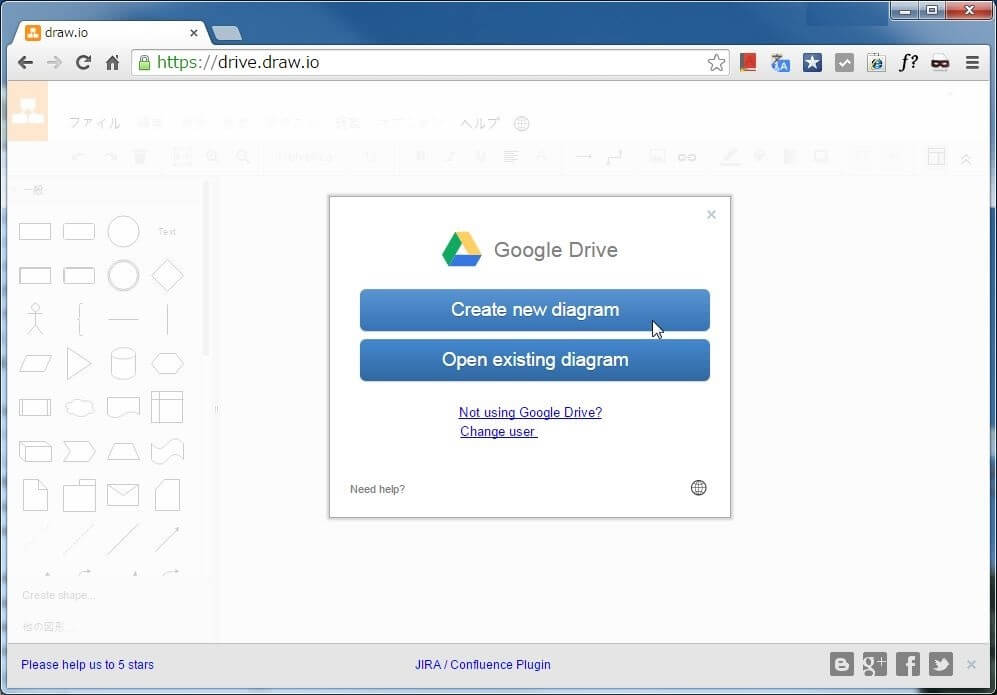Select the Change user link
997x695 pixels.
(x=498, y=432)
